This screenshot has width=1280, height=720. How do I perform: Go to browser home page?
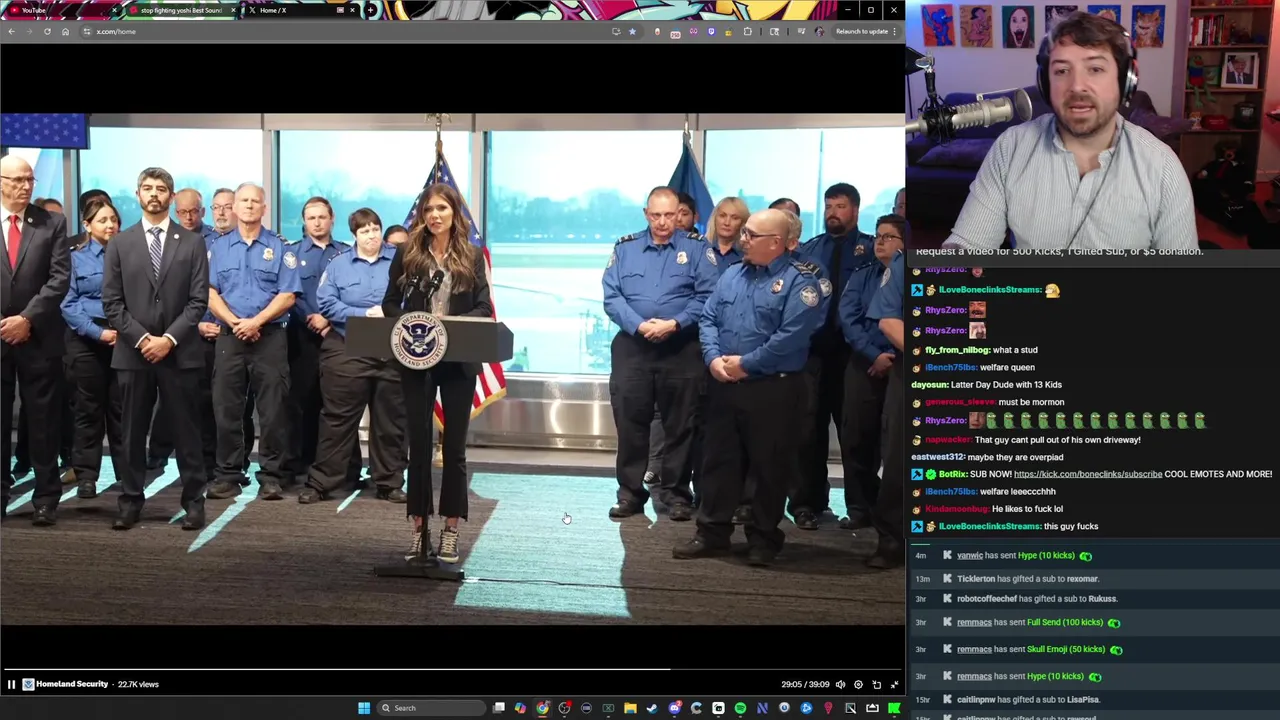click(x=65, y=31)
